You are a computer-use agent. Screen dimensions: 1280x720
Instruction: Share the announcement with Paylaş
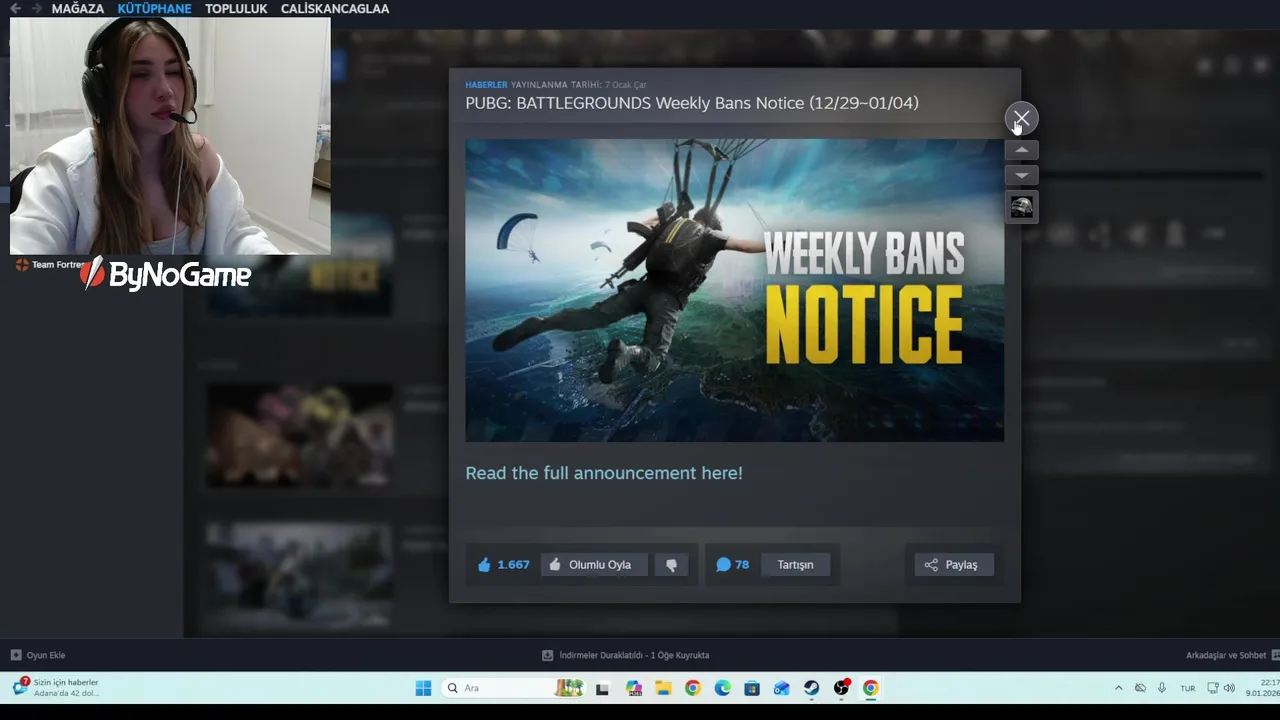click(953, 565)
